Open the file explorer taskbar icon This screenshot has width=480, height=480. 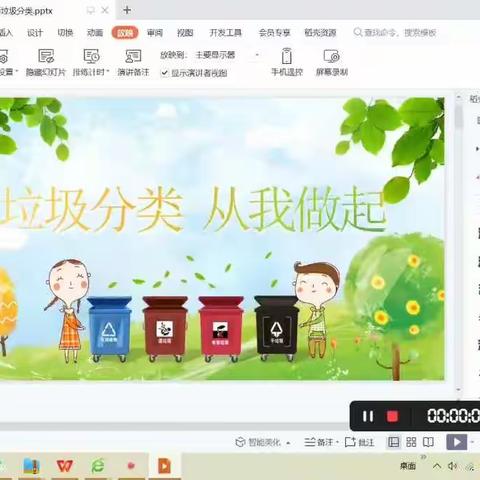pos(32,466)
